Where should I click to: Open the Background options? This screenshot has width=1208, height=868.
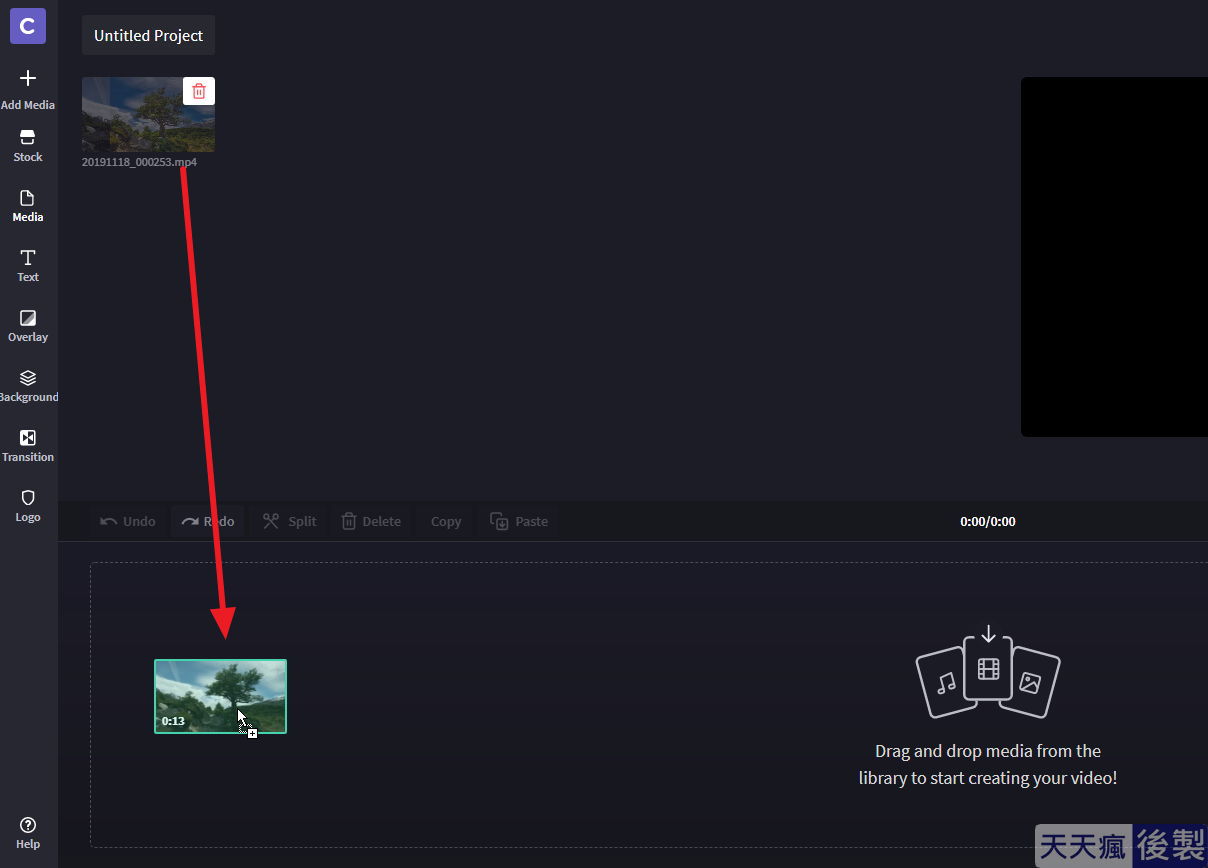(28, 385)
